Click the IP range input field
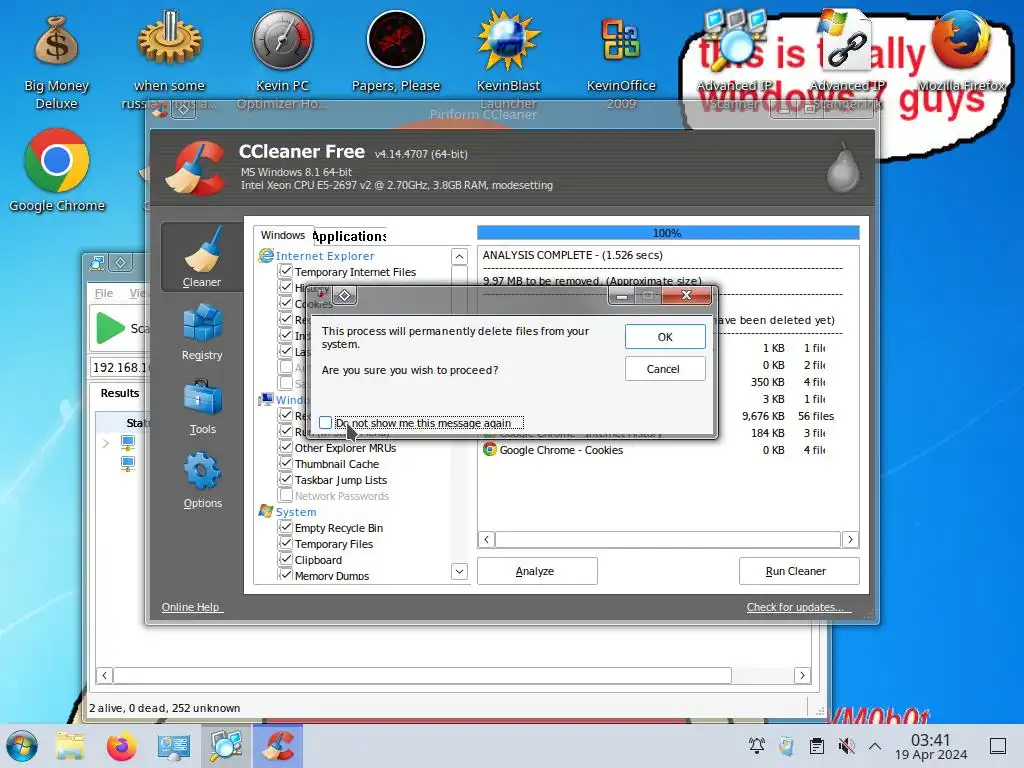Image resolution: width=1024 pixels, height=768 pixels. point(121,368)
